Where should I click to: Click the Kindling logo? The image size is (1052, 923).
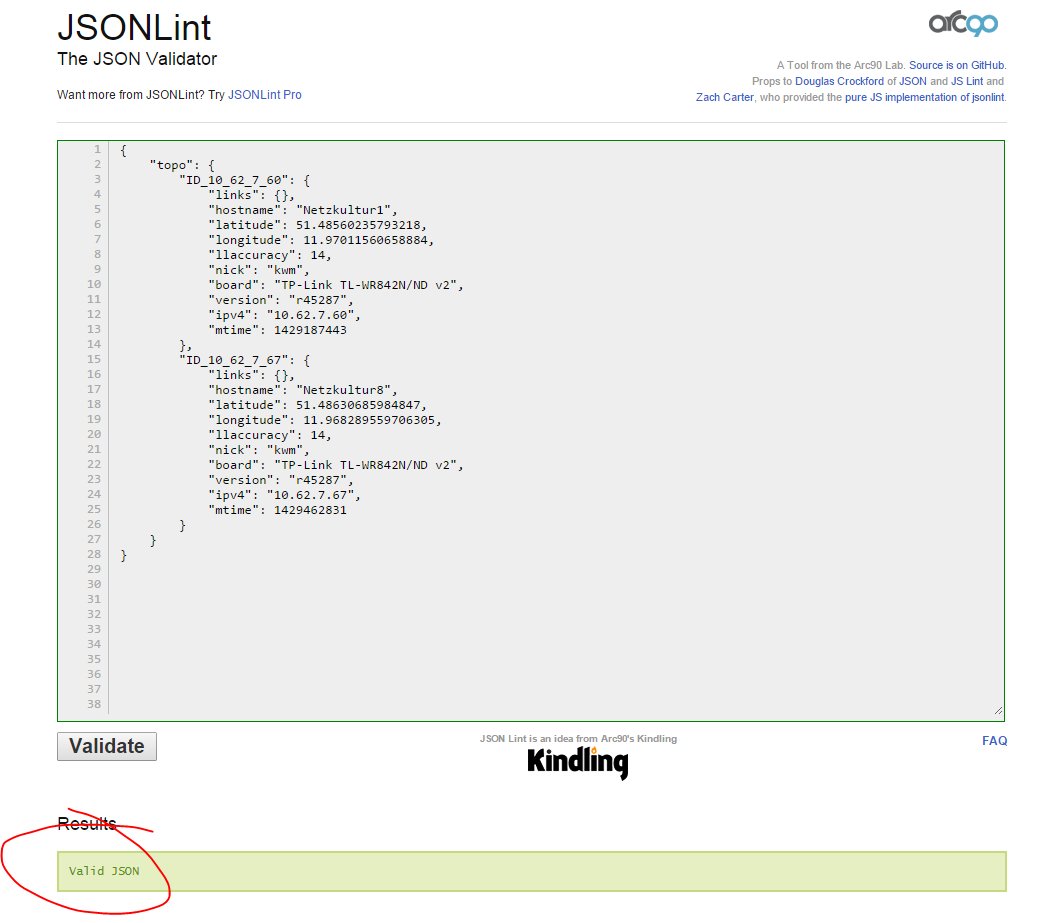click(x=578, y=763)
